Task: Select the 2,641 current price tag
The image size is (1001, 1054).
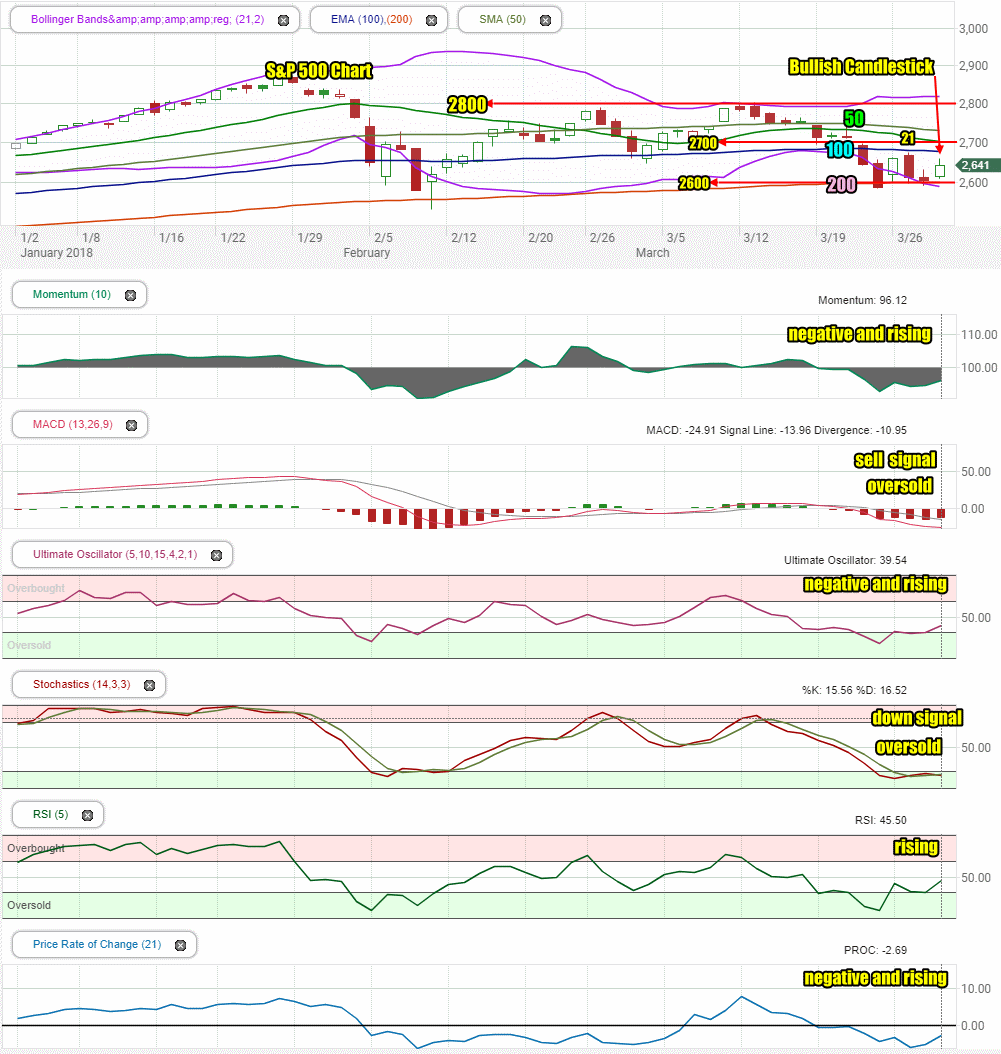Action: pyautogui.click(x=977, y=165)
